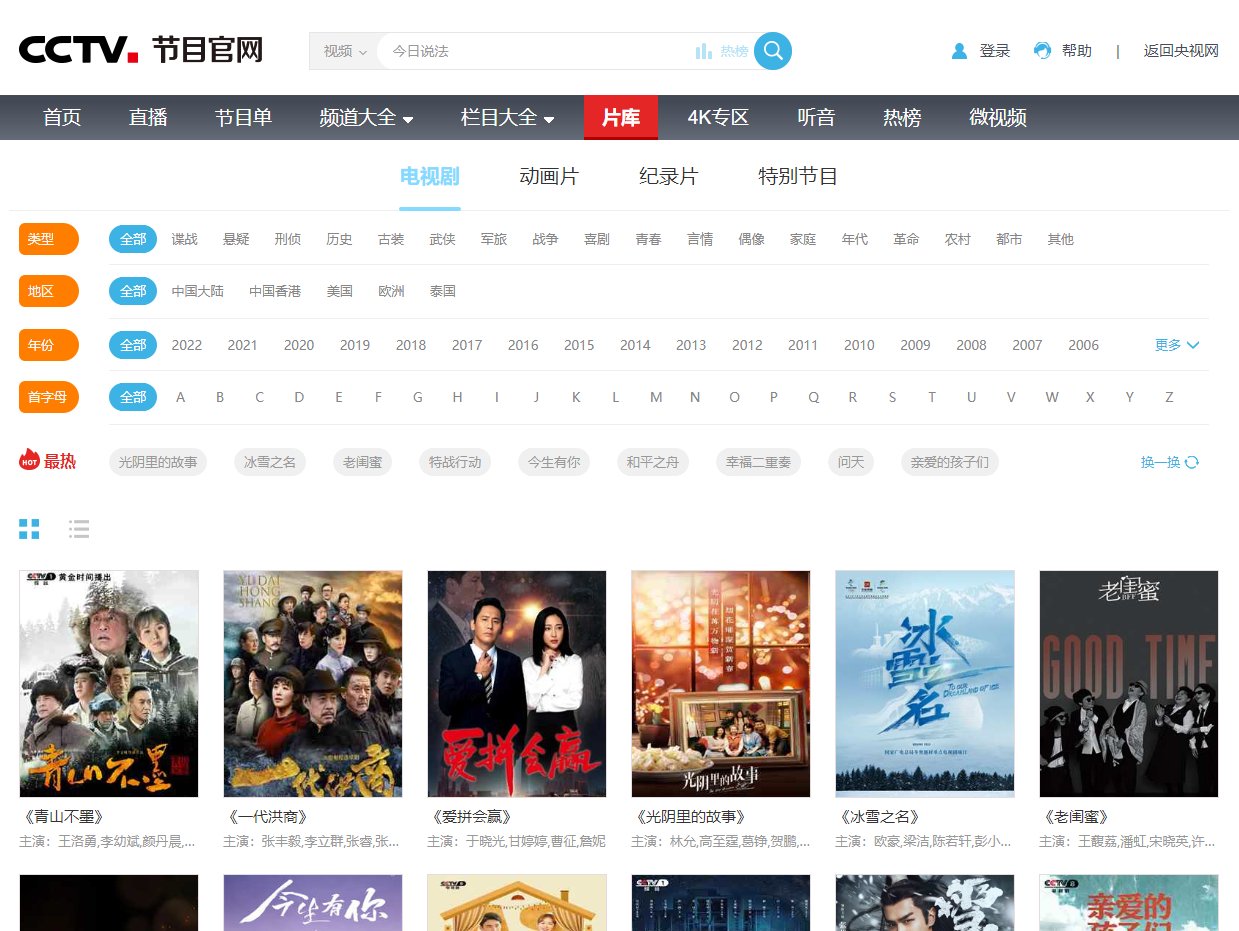Click the hot tag 光阴里的故事
Screen dimensions: 1239x931
click(x=158, y=462)
